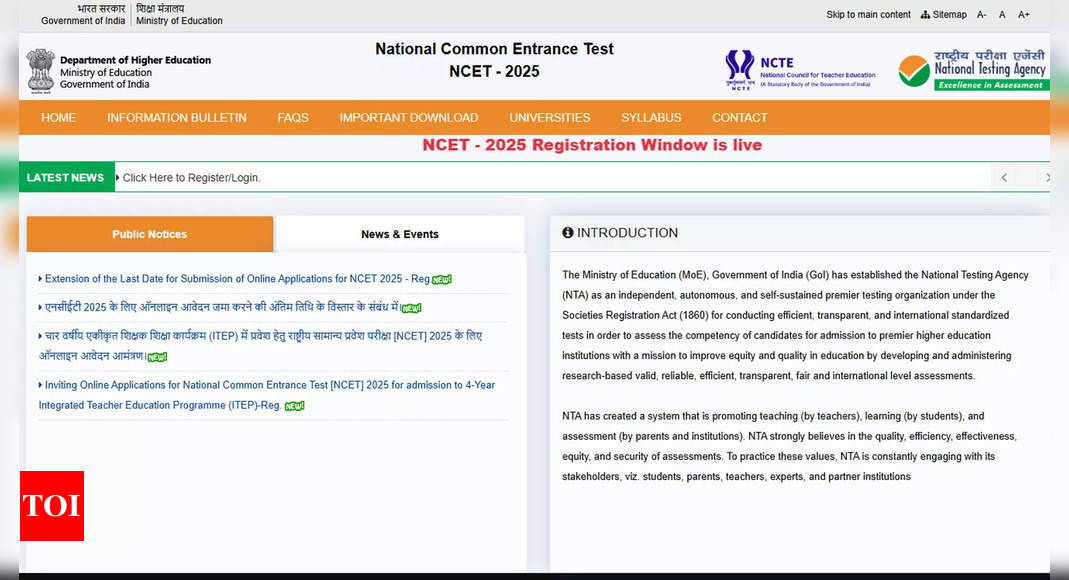The image size is (1069, 580).
Task: Click Here to Register/Login link
Action: pos(191,177)
